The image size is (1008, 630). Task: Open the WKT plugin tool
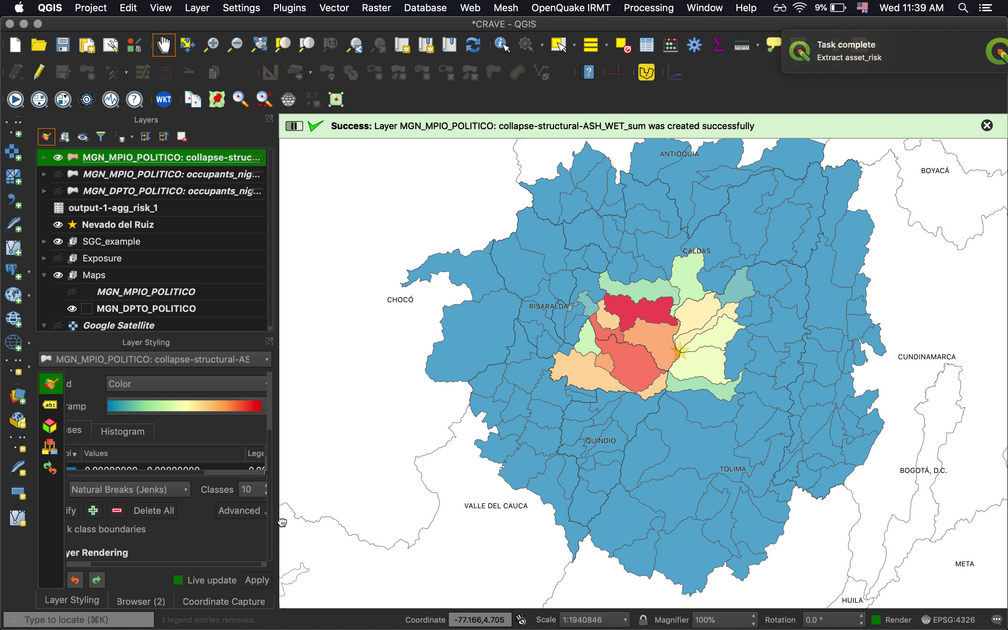click(163, 99)
